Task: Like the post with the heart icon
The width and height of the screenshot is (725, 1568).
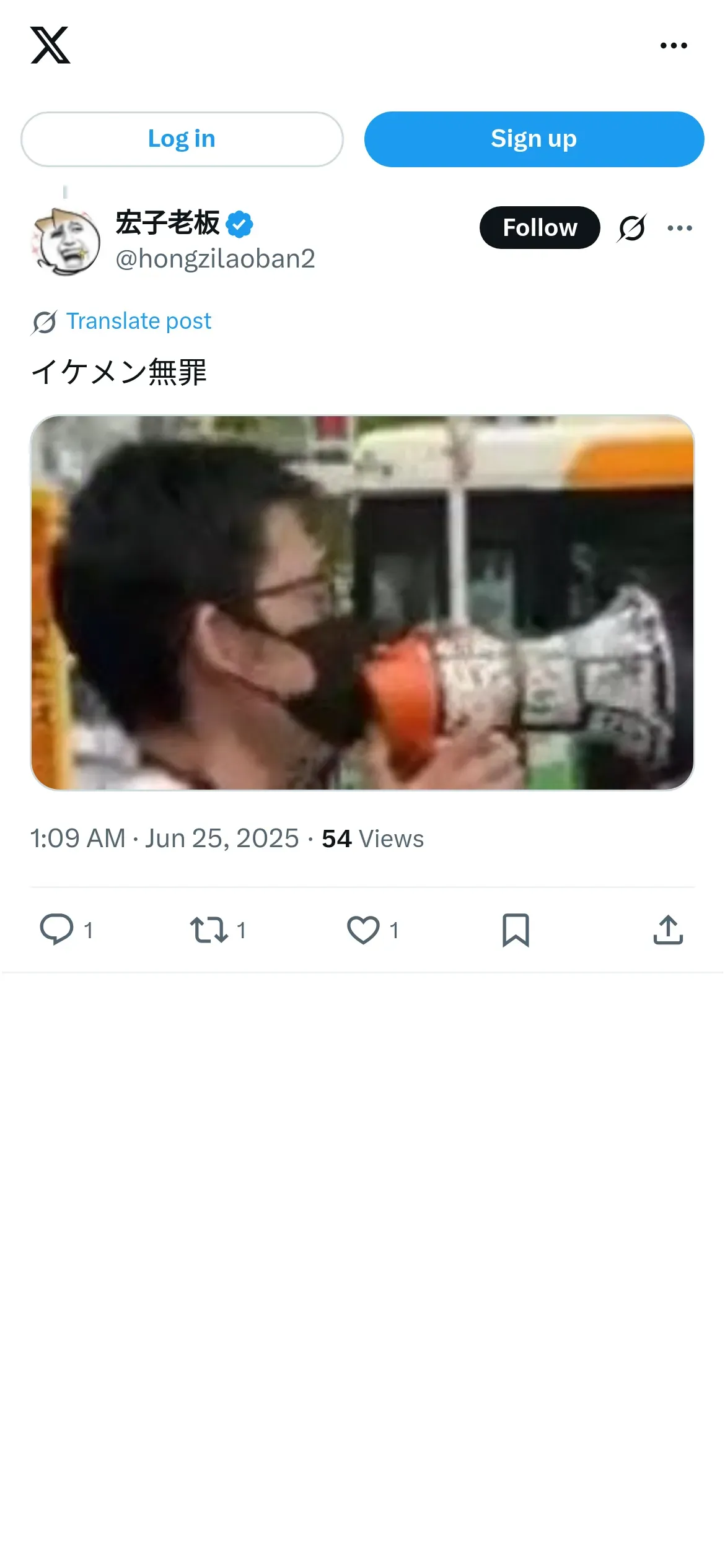Action: [363, 930]
